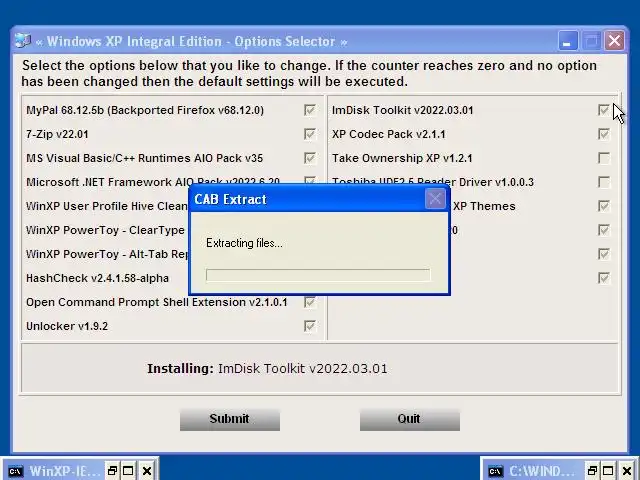640x480 pixels.
Task: Select Microsoft .NET Framework AIO Pack entry
Action: (153, 182)
